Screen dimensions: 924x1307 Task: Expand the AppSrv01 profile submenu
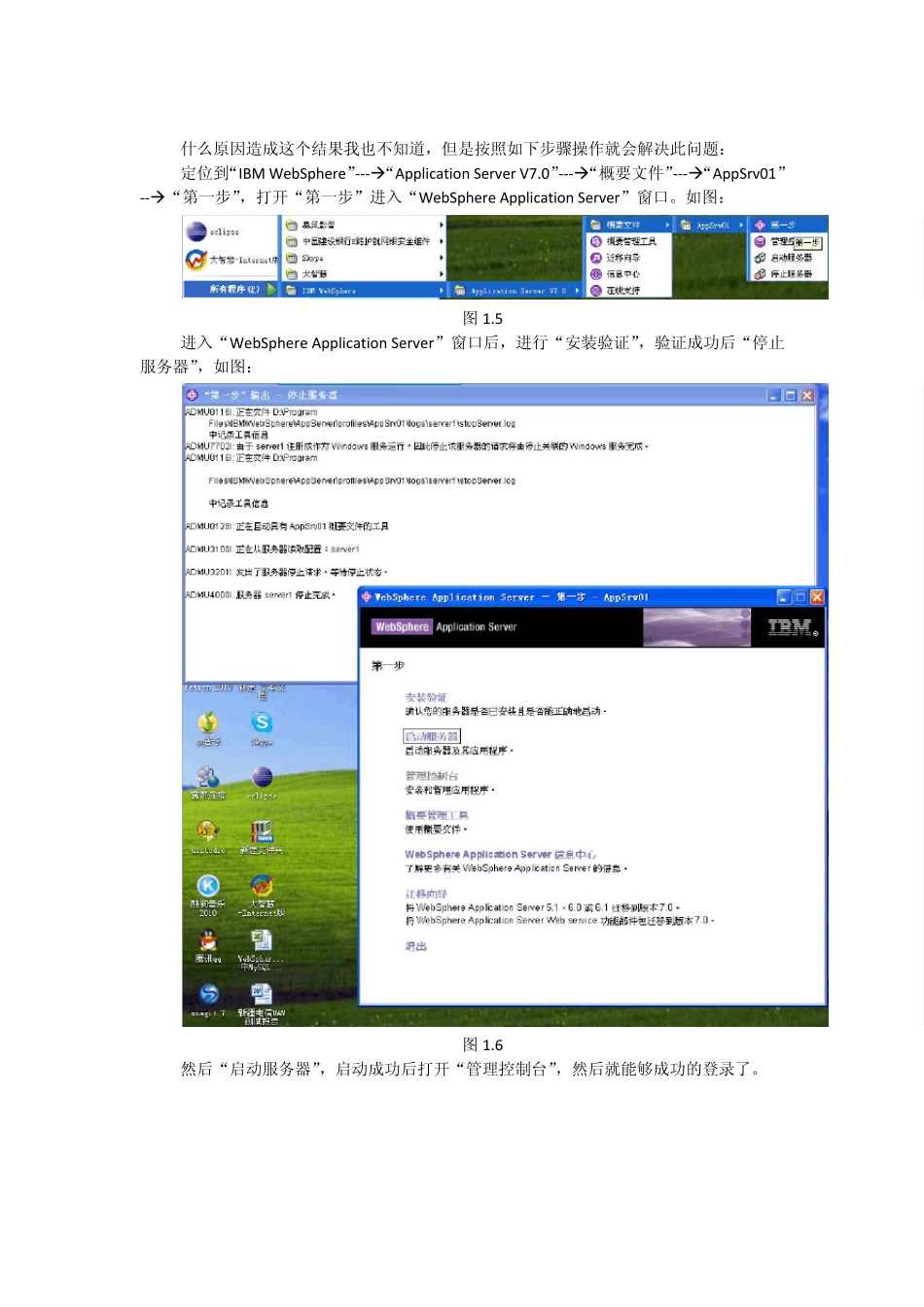tap(712, 225)
